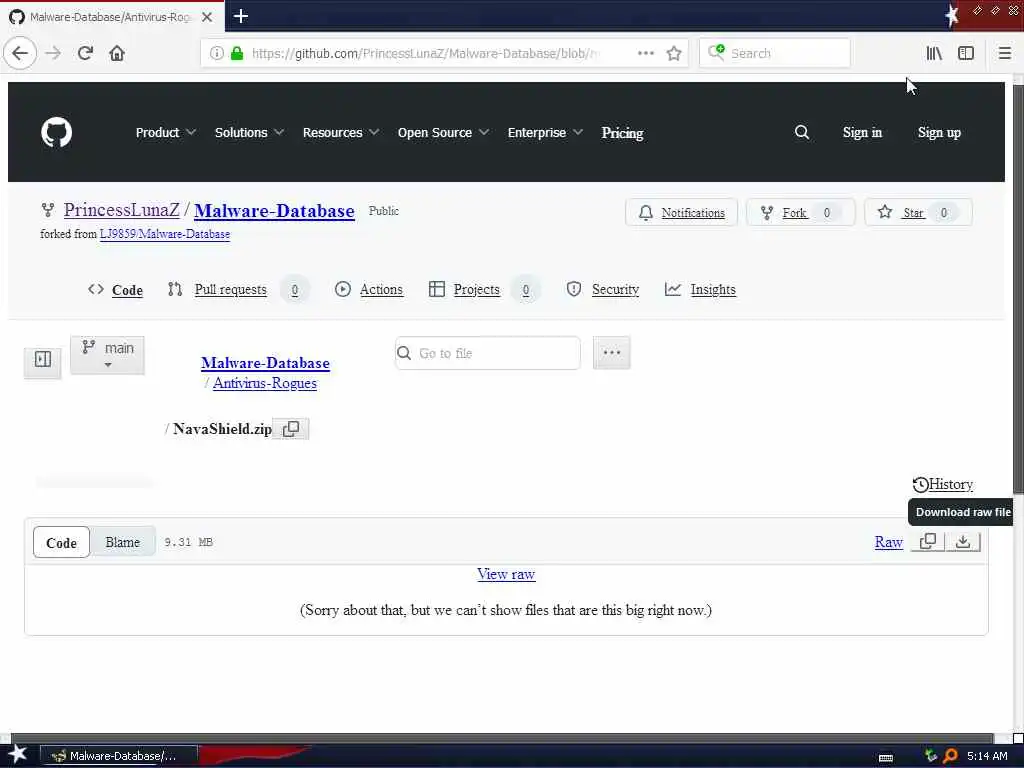Open a new browser tab

(x=240, y=16)
